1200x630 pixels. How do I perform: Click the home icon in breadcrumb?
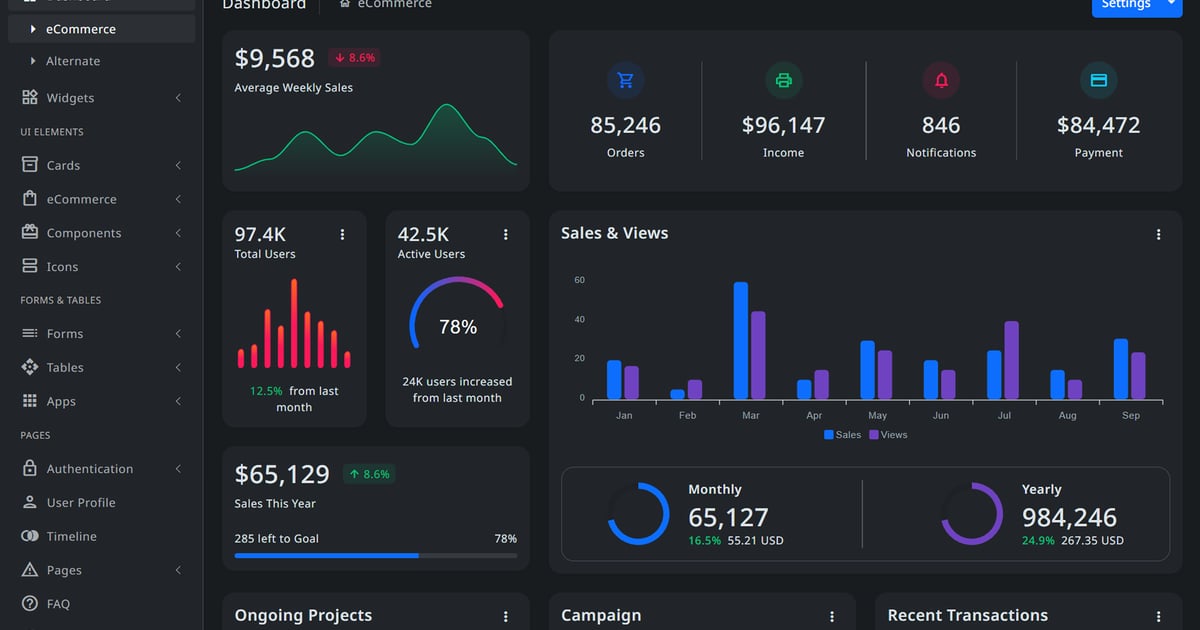tap(345, 4)
